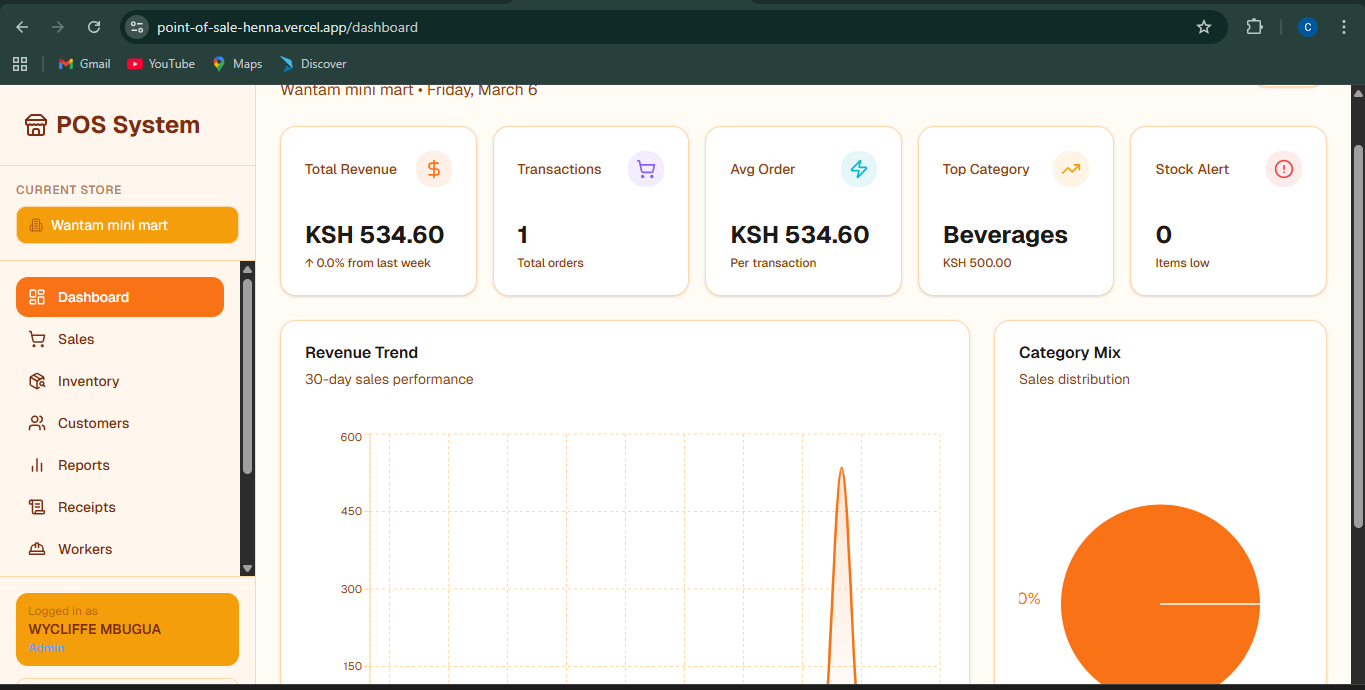Click the Transactions shopping cart icon
Viewport: 1365px width, 690px height.
(x=646, y=169)
